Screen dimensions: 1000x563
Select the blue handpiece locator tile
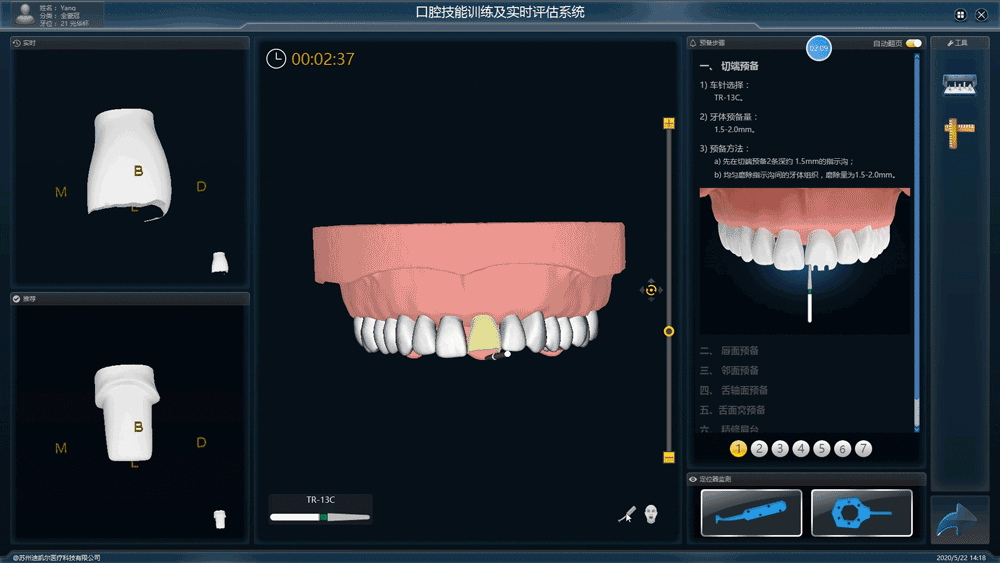pyautogui.click(x=751, y=513)
